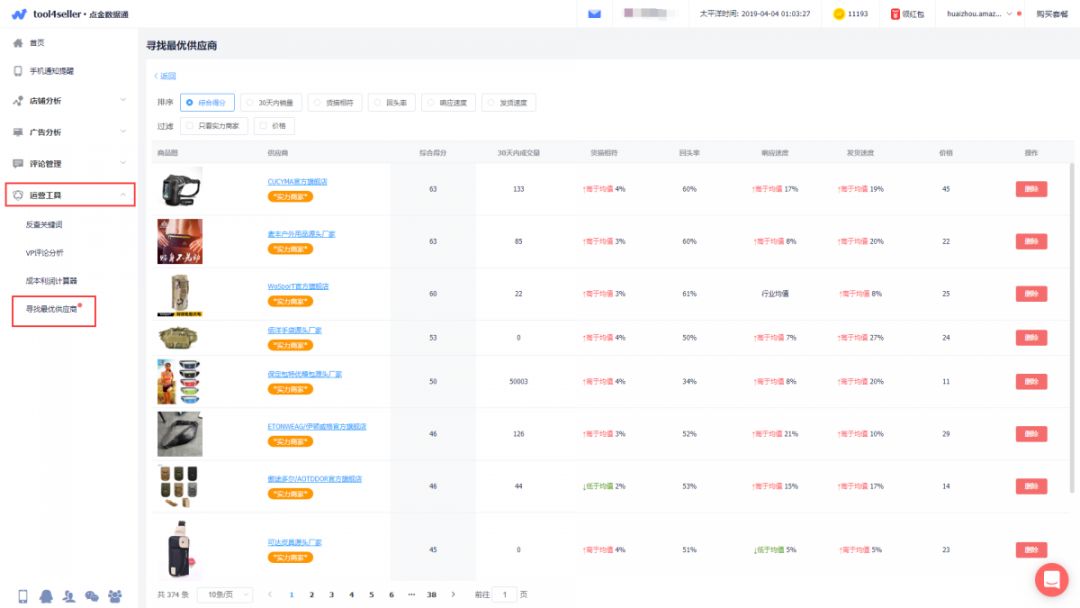Delete the AOTDDOR supplier row
Viewport: 1080px width, 608px height.
[x=1031, y=486]
